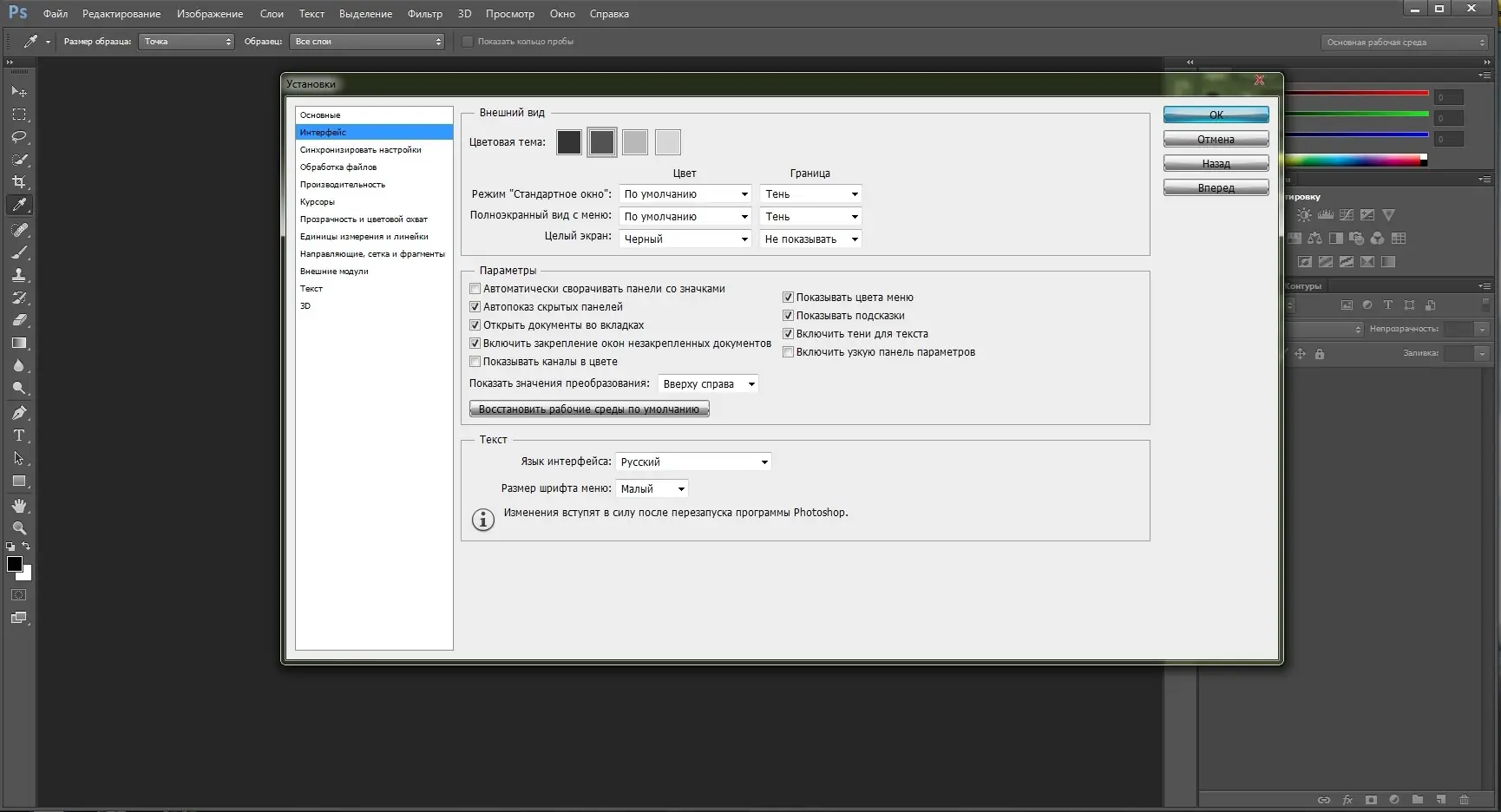Viewport: 1501px width, 812px height.
Task: Confirm settings with the OK button
Action: [1216, 115]
